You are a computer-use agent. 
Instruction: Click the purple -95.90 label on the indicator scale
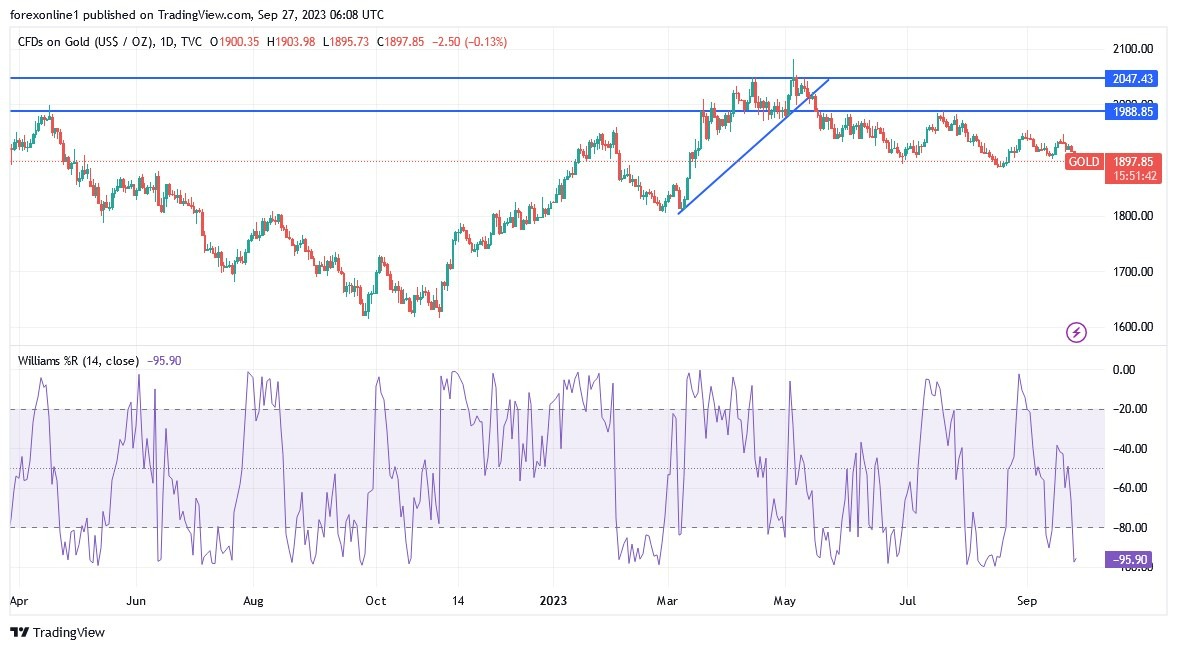(1128, 562)
